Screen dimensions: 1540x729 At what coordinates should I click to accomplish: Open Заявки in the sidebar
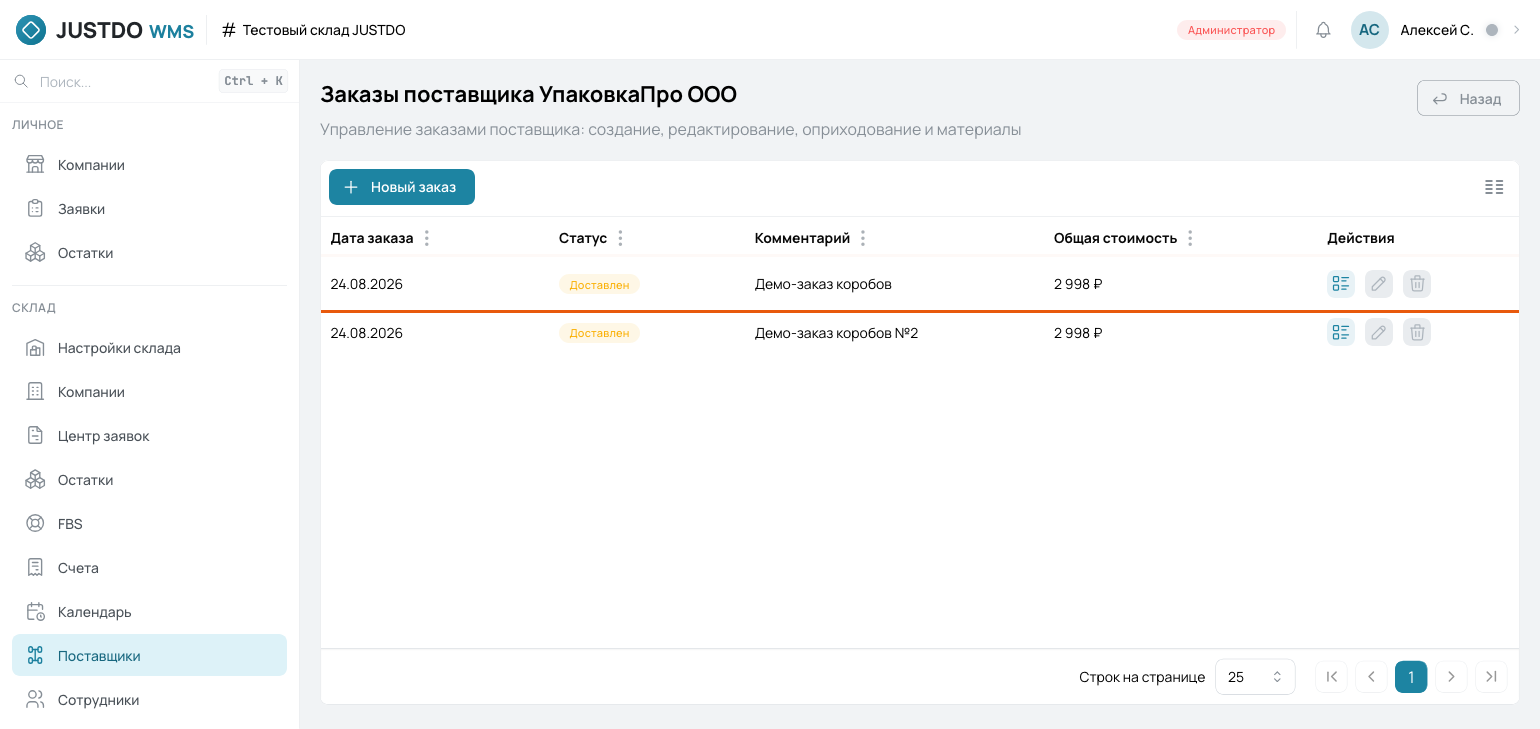[150, 209]
